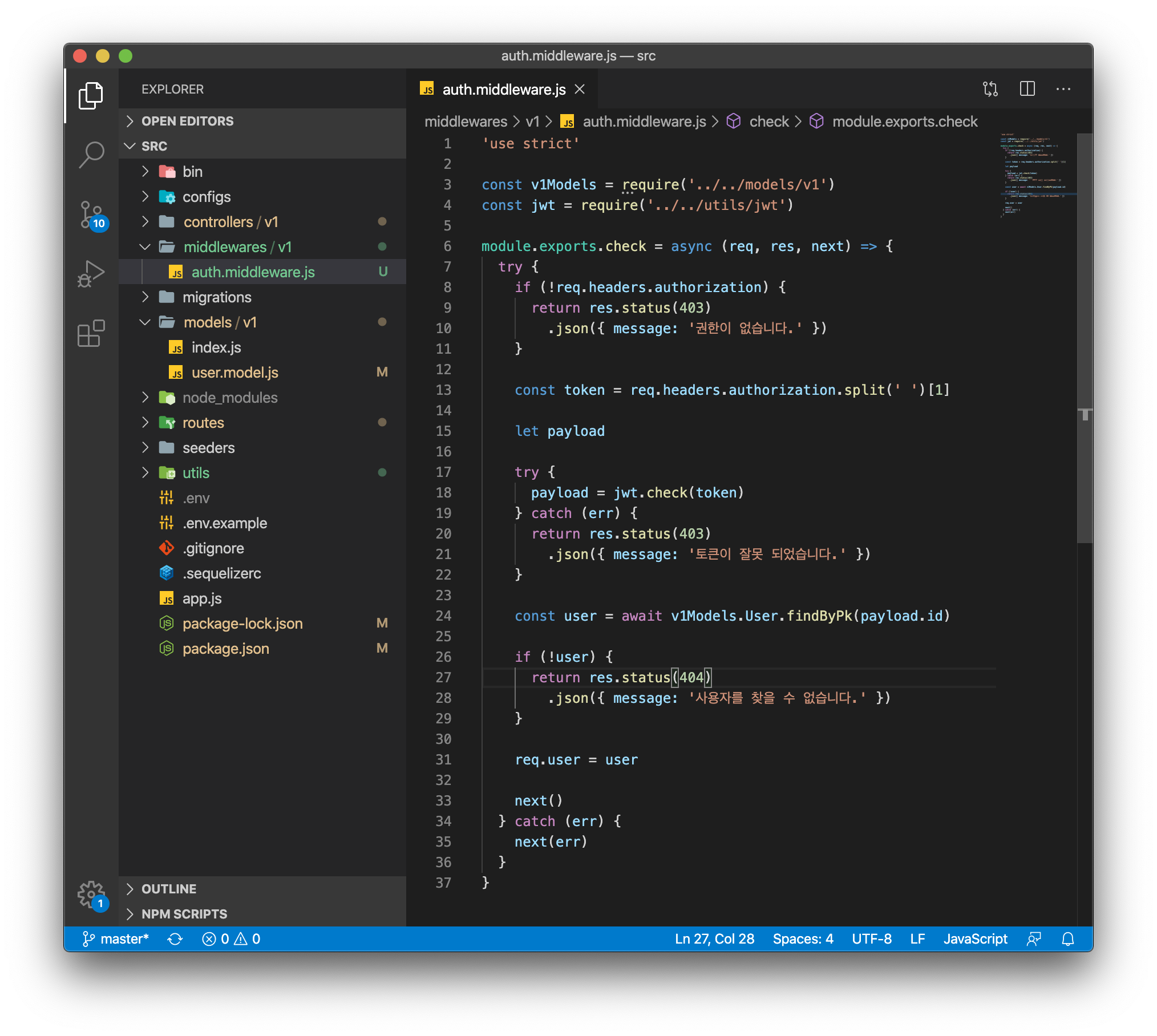Open the Run and Debug view
Image resolution: width=1157 pixels, height=1036 pixels.
point(91,274)
